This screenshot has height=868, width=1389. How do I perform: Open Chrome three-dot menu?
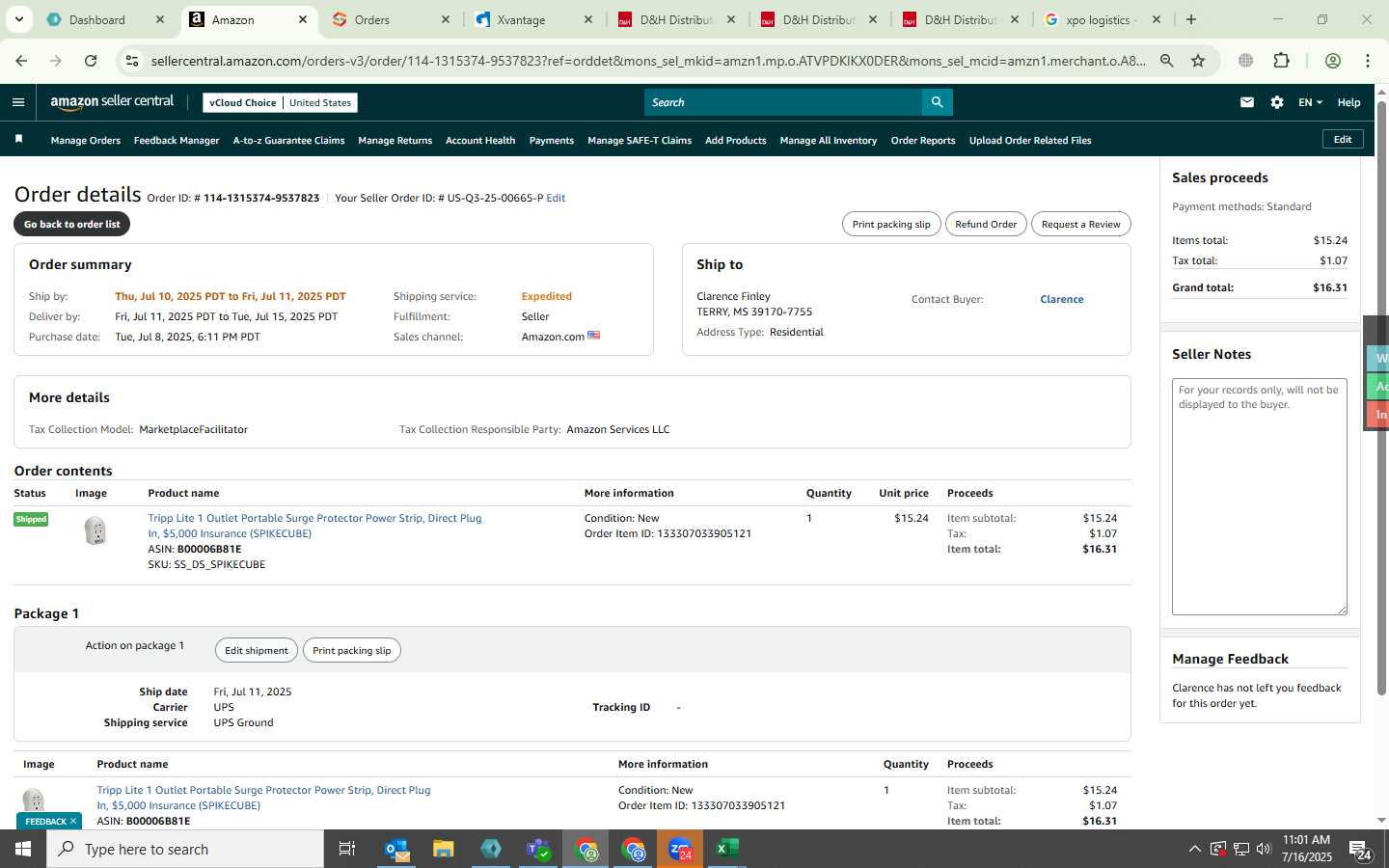pyautogui.click(x=1367, y=61)
